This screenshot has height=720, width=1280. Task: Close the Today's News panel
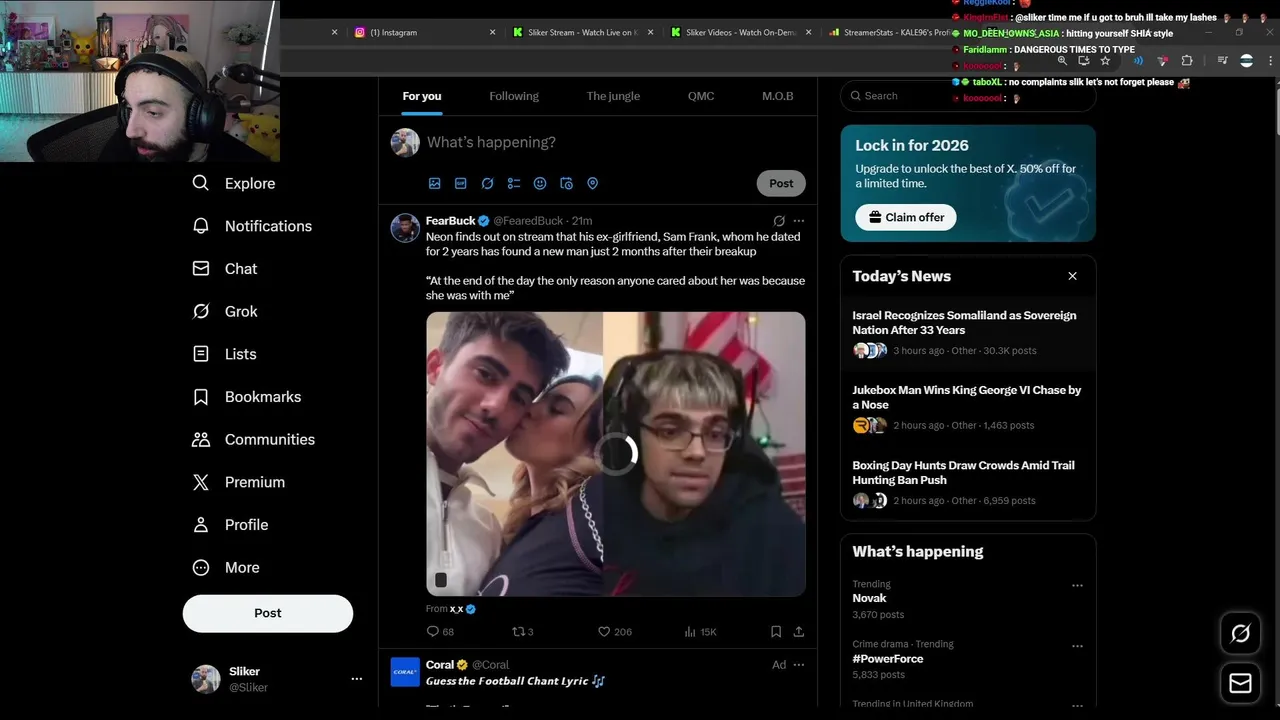click(1072, 276)
